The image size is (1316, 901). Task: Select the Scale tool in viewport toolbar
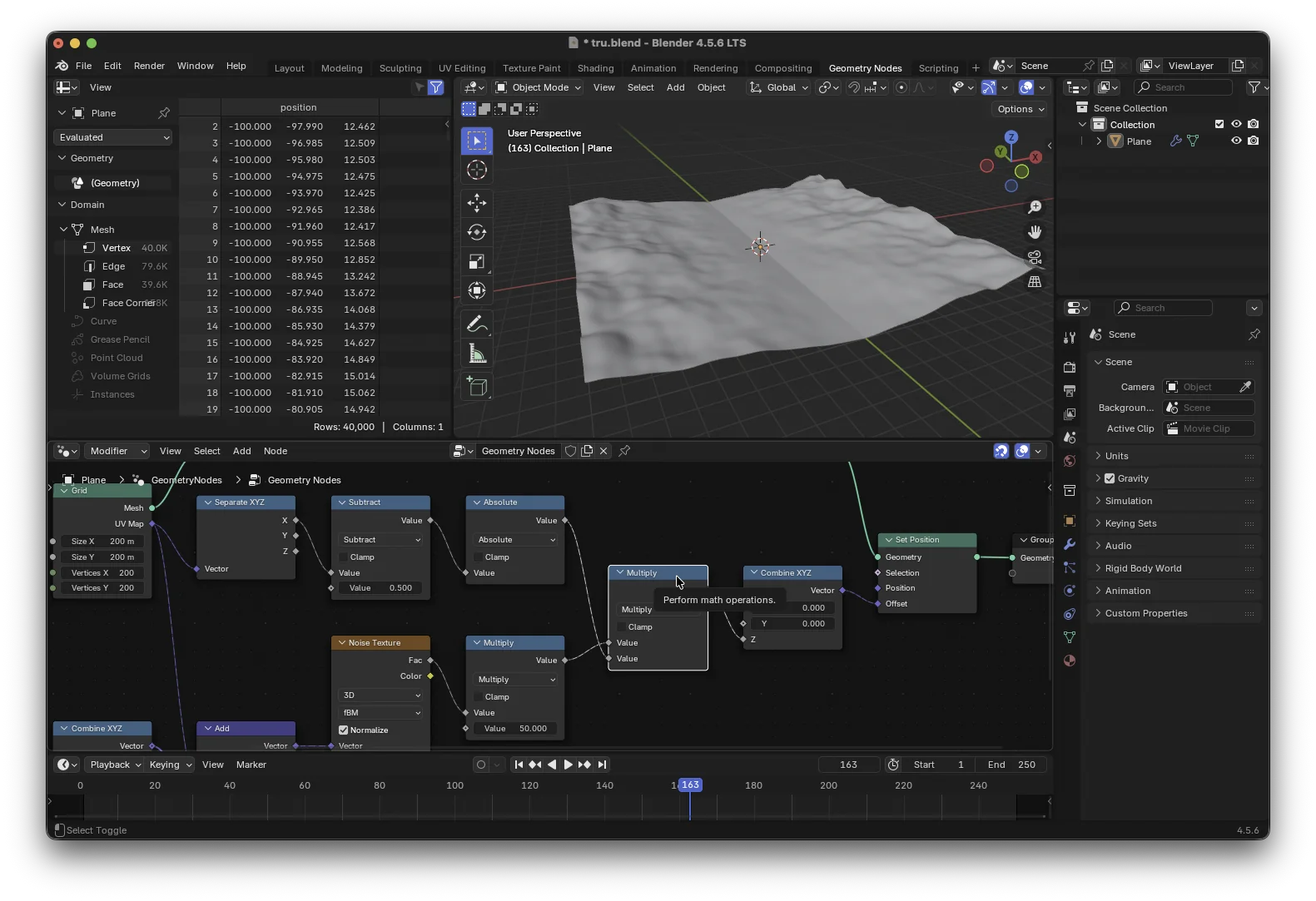[x=477, y=261]
